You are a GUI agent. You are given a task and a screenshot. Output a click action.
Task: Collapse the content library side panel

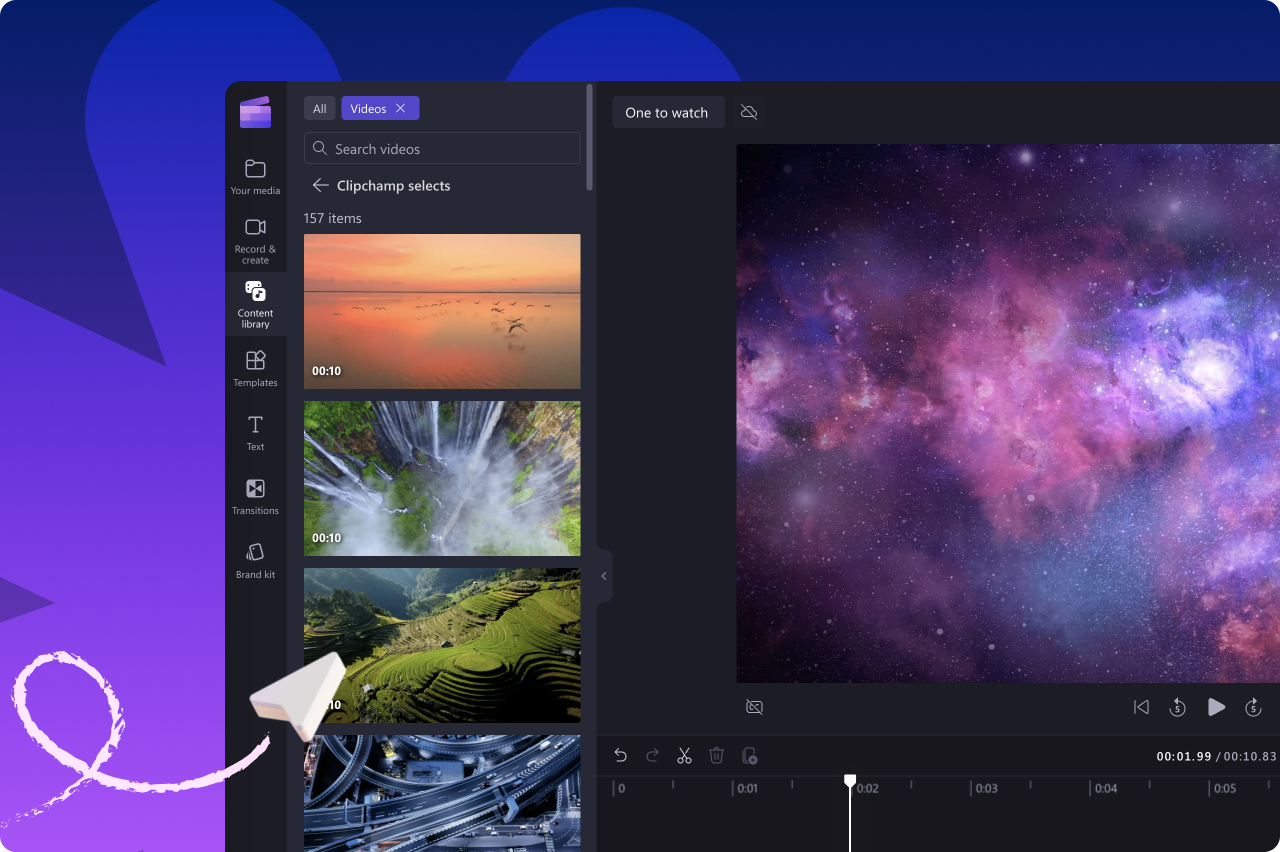coord(603,576)
